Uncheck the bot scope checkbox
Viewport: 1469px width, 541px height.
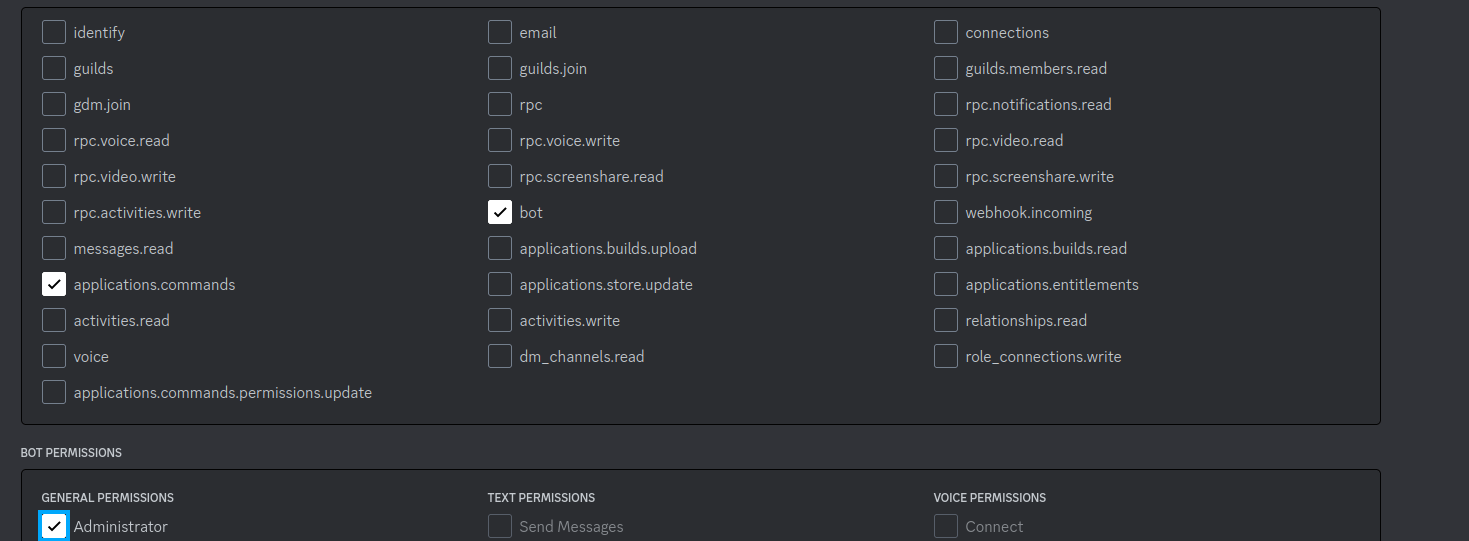pos(500,213)
